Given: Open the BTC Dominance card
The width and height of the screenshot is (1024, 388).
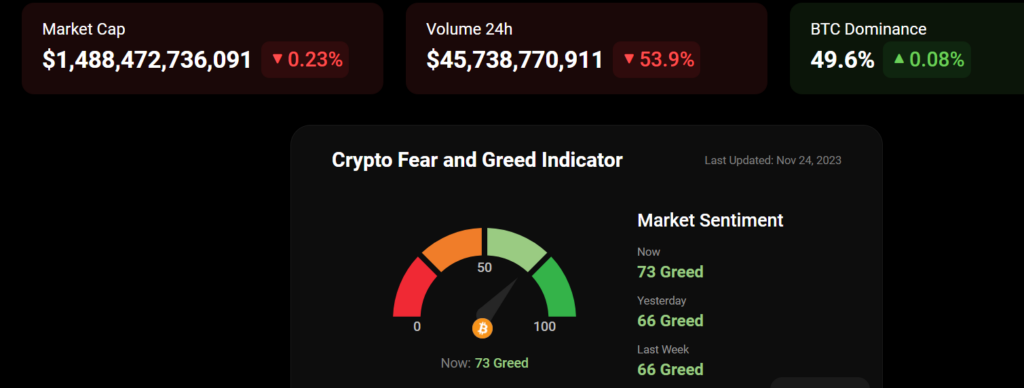Looking at the screenshot, I should (x=907, y=48).
